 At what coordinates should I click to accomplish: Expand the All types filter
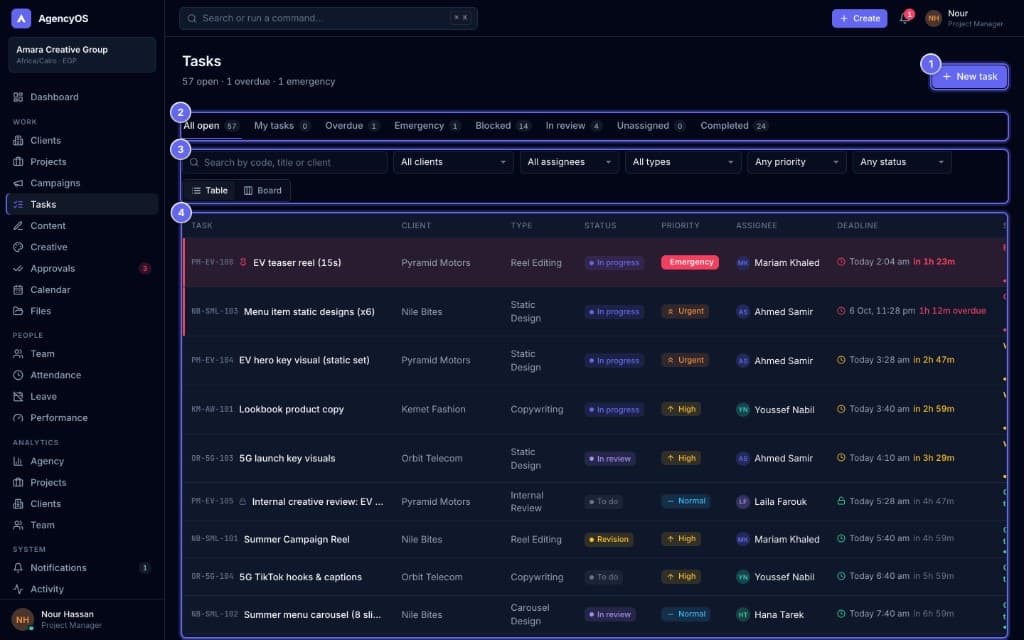coord(682,162)
